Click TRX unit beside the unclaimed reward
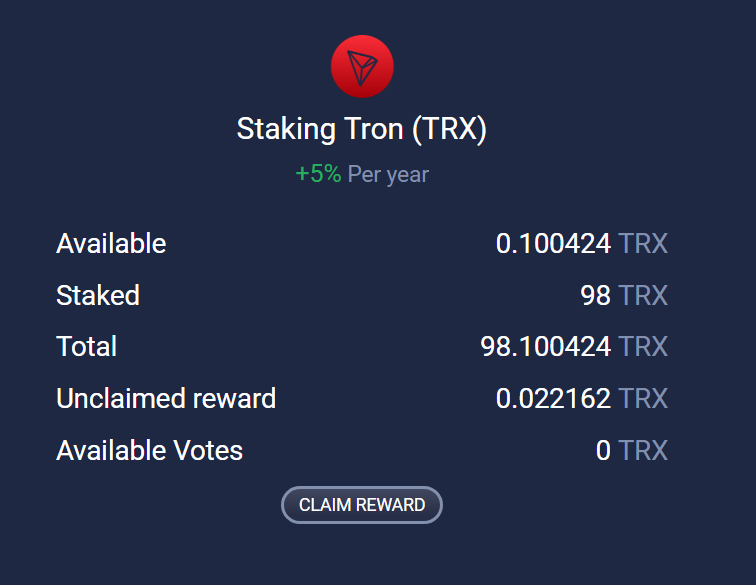Image resolution: width=756 pixels, height=585 pixels. 643,398
